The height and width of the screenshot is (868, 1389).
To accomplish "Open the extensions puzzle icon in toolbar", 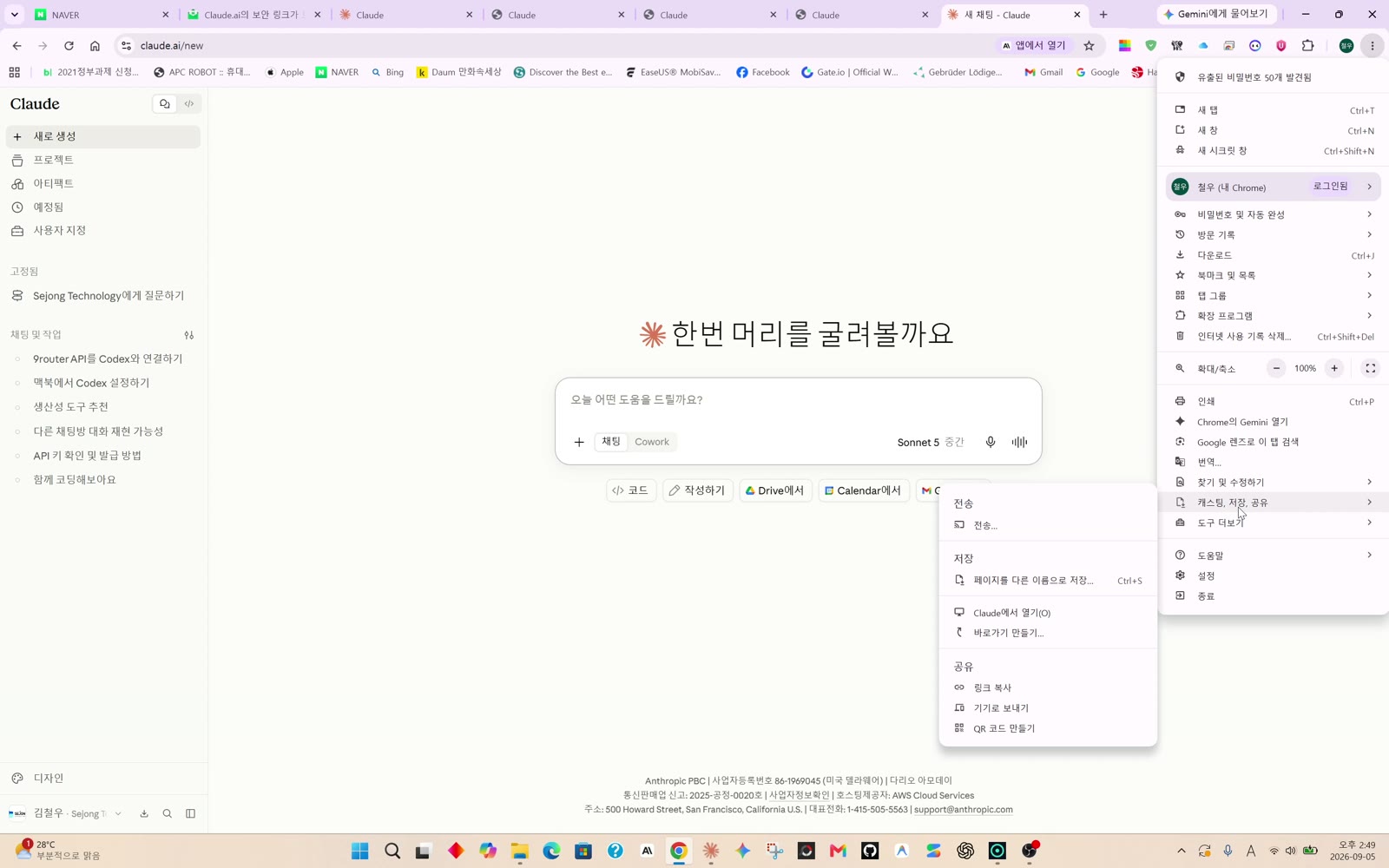I will pyautogui.click(x=1308, y=46).
